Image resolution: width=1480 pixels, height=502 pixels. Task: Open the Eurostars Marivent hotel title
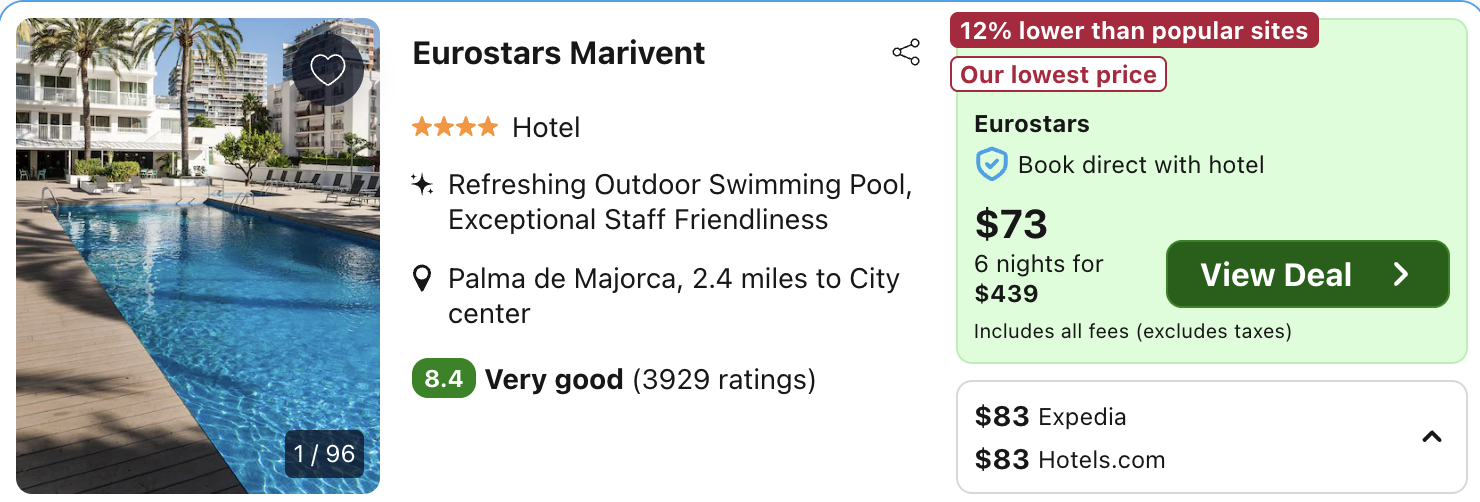click(559, 53)
